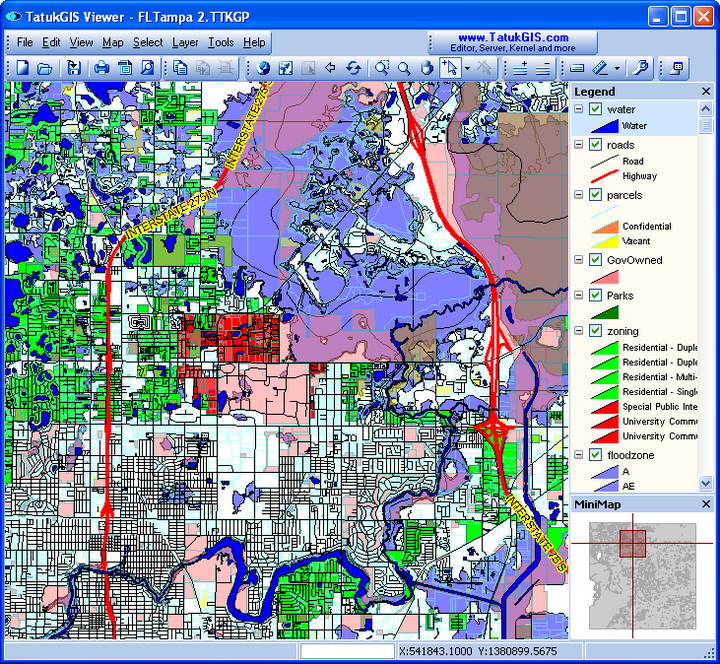The image size is (720, 664).
Task: Uncheck the parcels layer
Action: 596,195
